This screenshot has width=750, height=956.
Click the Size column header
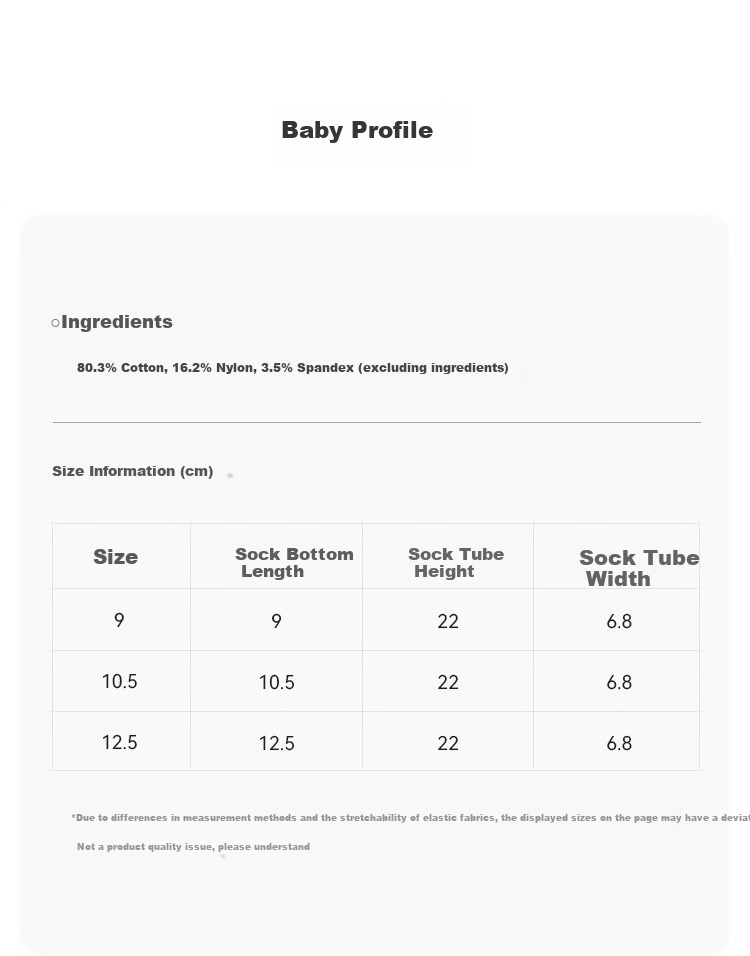[115, 557]
